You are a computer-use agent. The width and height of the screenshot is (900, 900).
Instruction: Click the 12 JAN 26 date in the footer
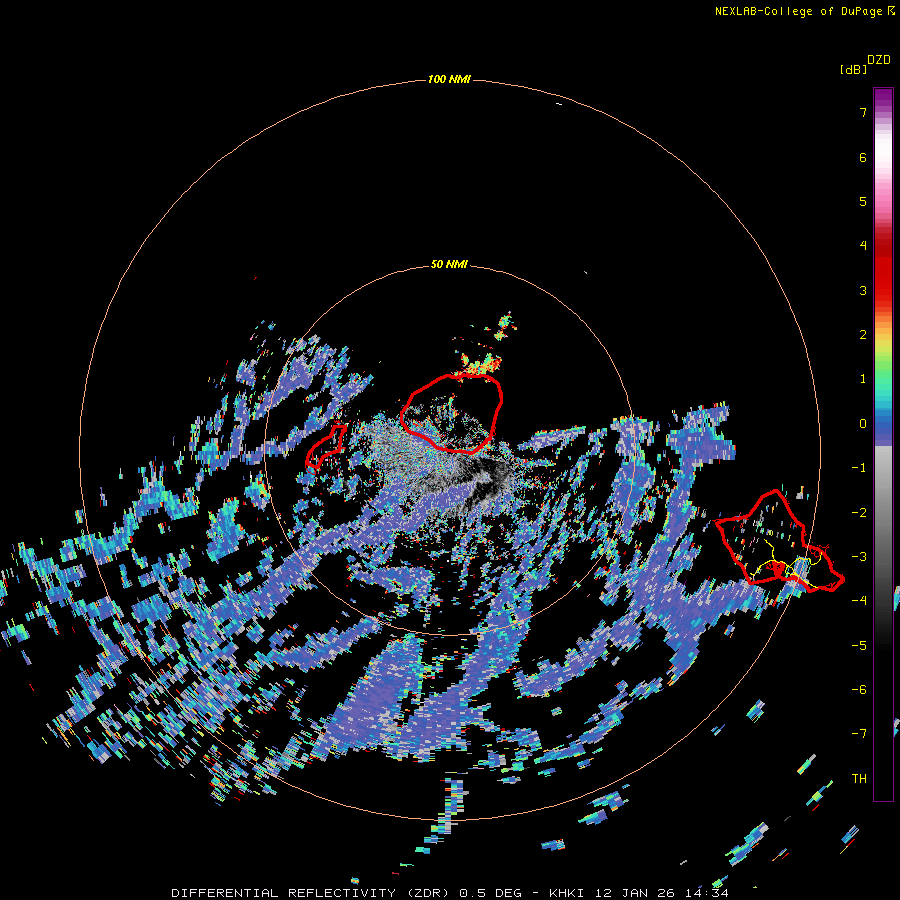[635, 893]
